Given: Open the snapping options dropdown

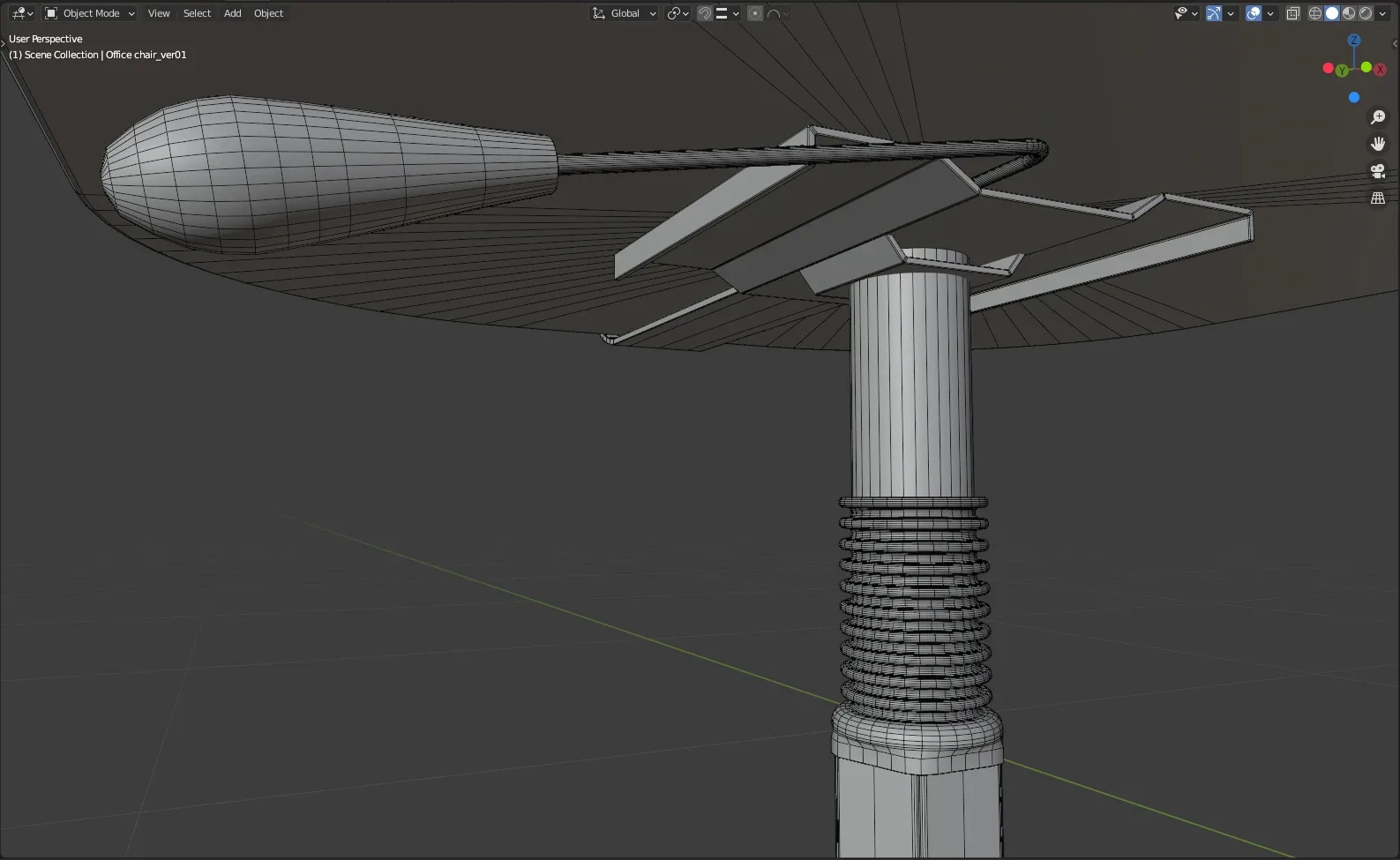Looking at the screenshot, I should pos(728,13).
